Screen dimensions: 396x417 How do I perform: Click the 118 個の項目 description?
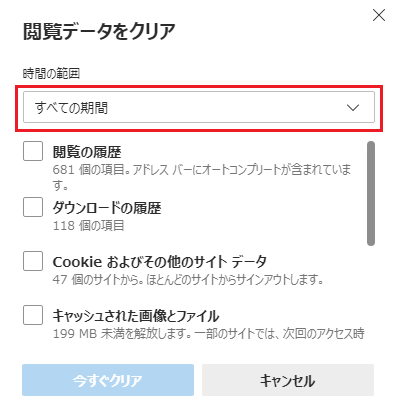(88, 226)
